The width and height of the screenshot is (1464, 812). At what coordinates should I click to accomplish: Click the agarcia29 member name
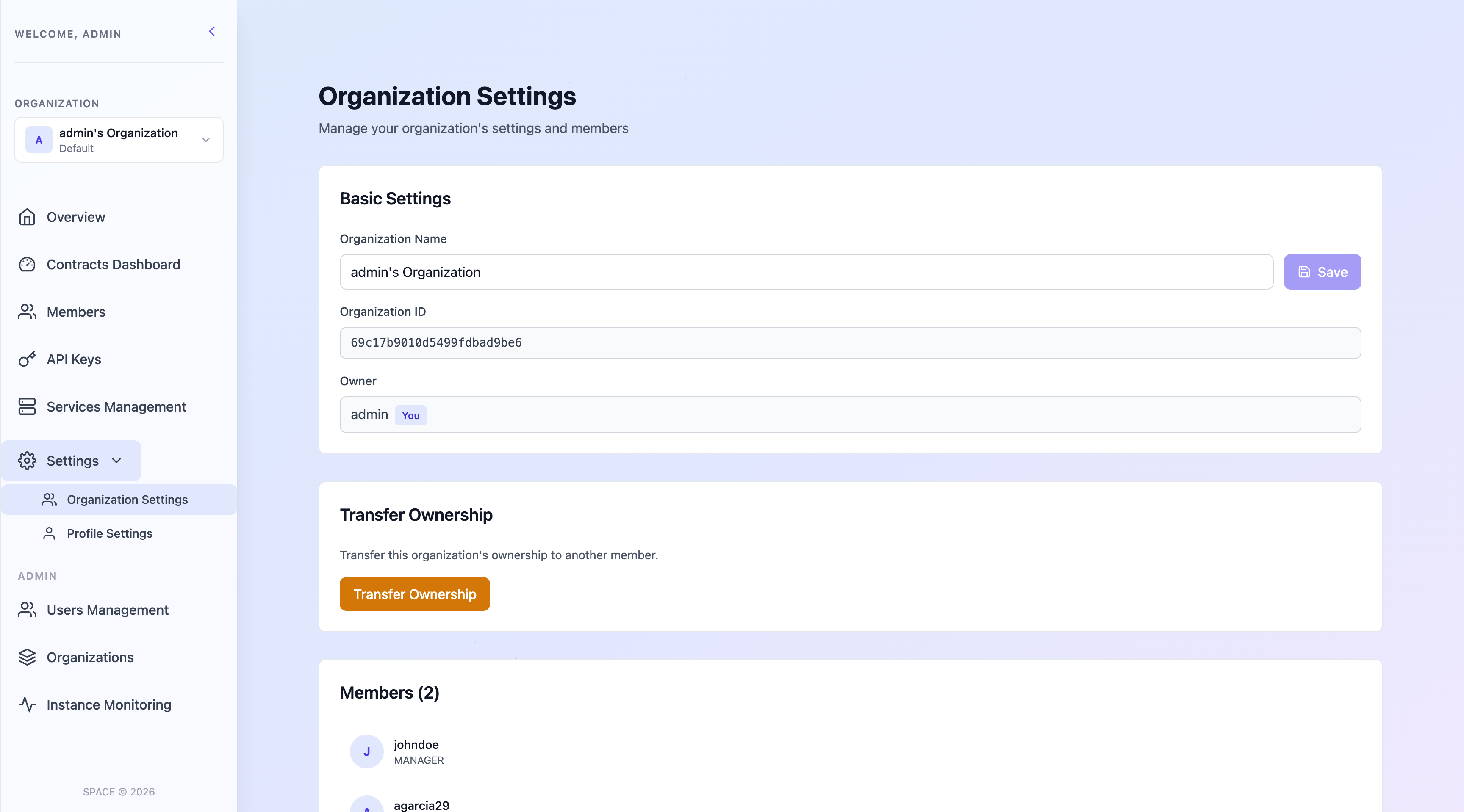[x=421, y=805]
